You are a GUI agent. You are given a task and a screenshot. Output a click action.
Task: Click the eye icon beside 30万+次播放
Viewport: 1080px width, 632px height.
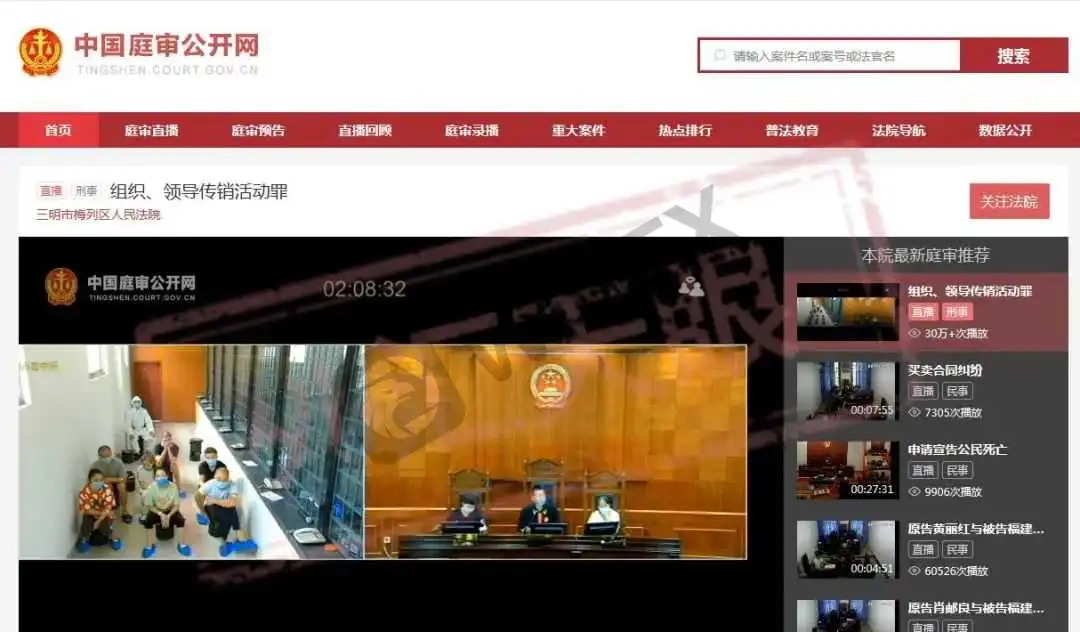click(x=915, y=333)
